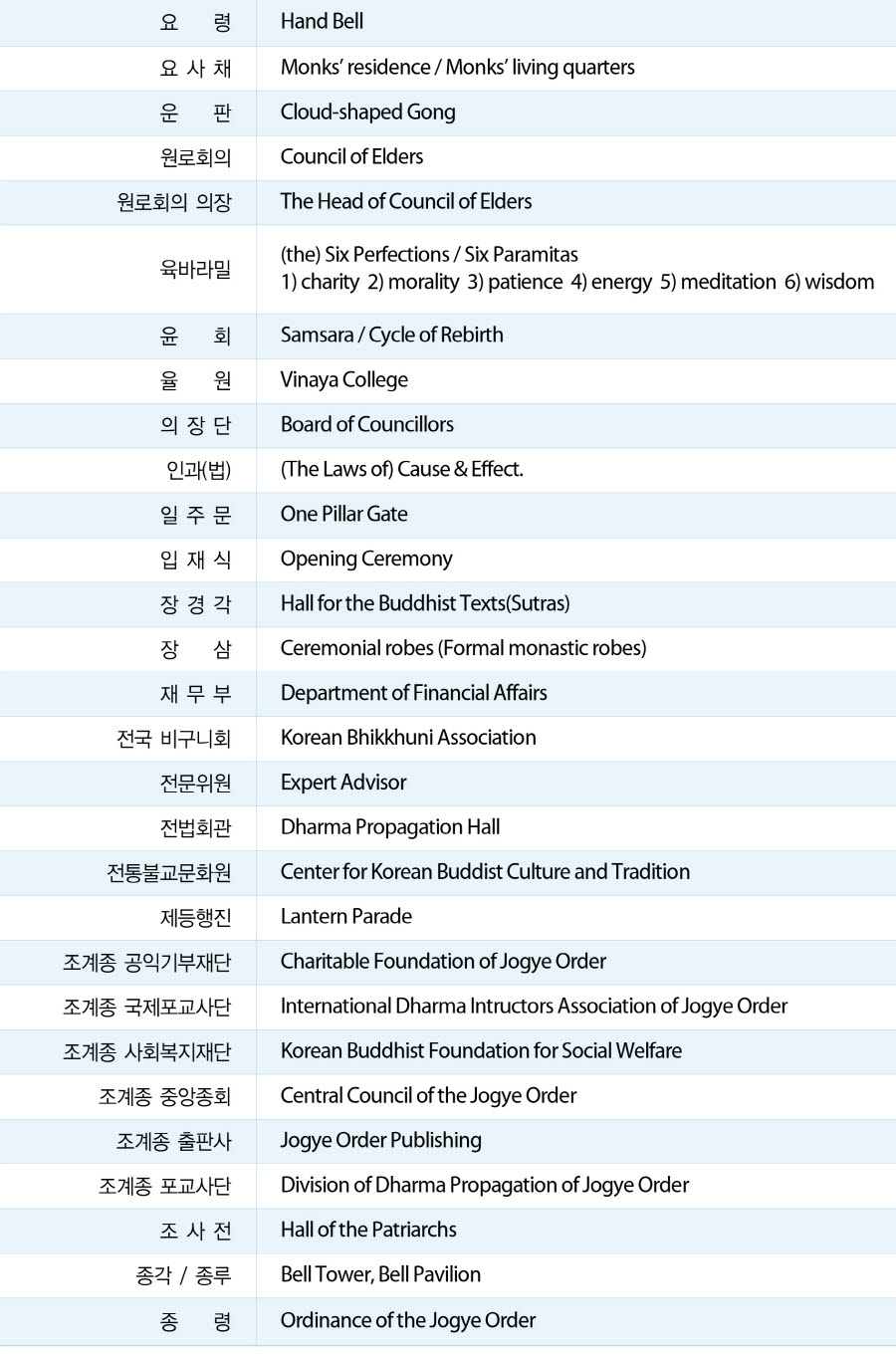Click the line listing "1) charity 2) morality"

[x=577, y=283]
